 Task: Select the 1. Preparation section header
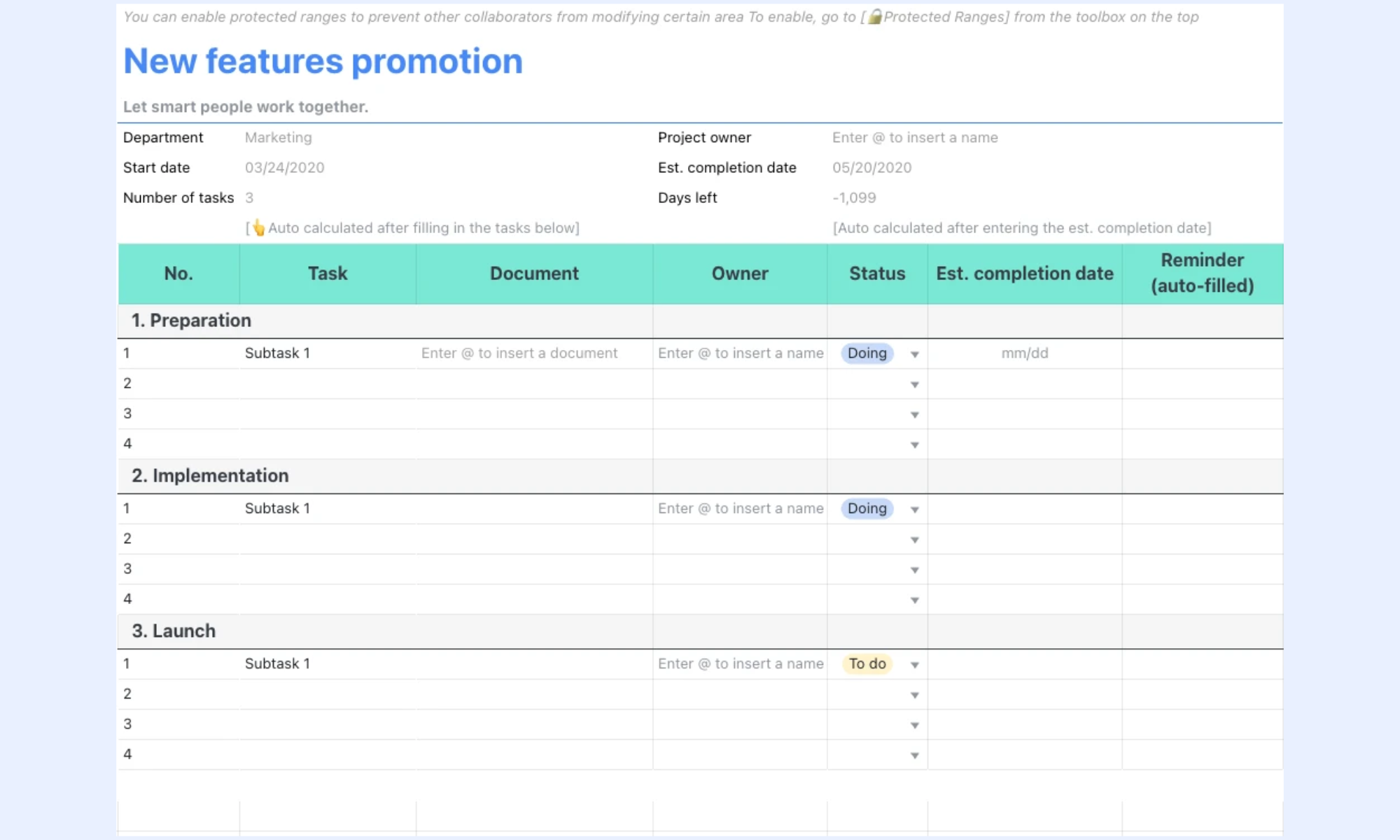pyautogui.click(x=191, y=320)
